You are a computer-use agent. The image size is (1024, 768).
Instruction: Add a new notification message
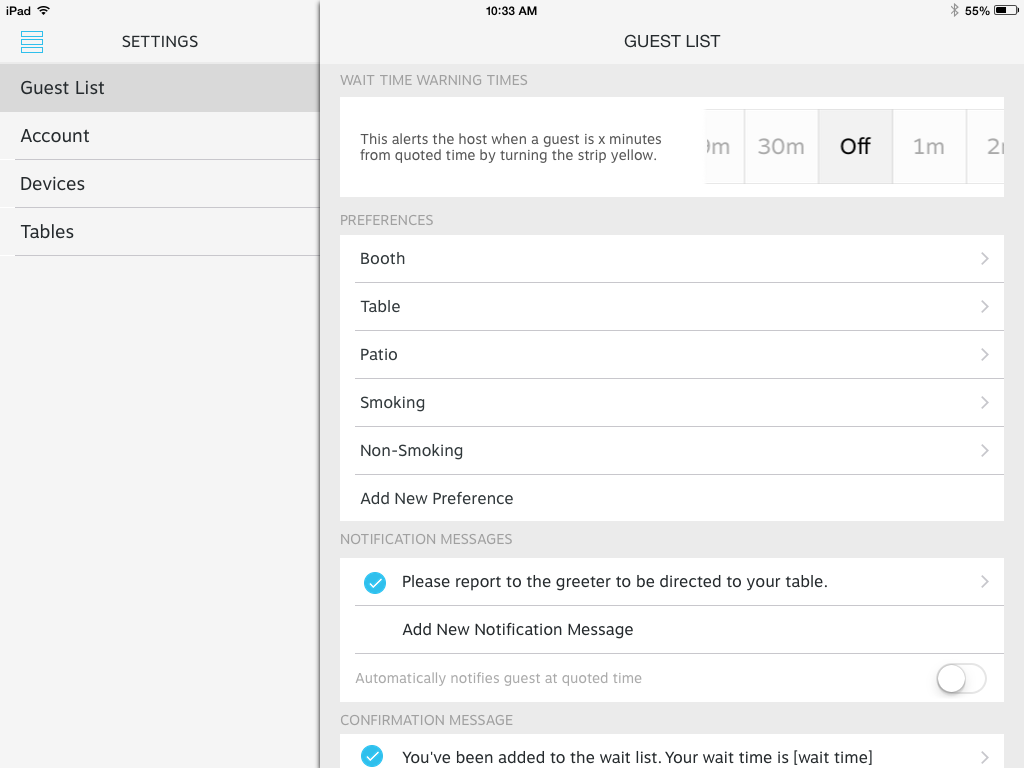pyautogui.click(x=672, y=630)
